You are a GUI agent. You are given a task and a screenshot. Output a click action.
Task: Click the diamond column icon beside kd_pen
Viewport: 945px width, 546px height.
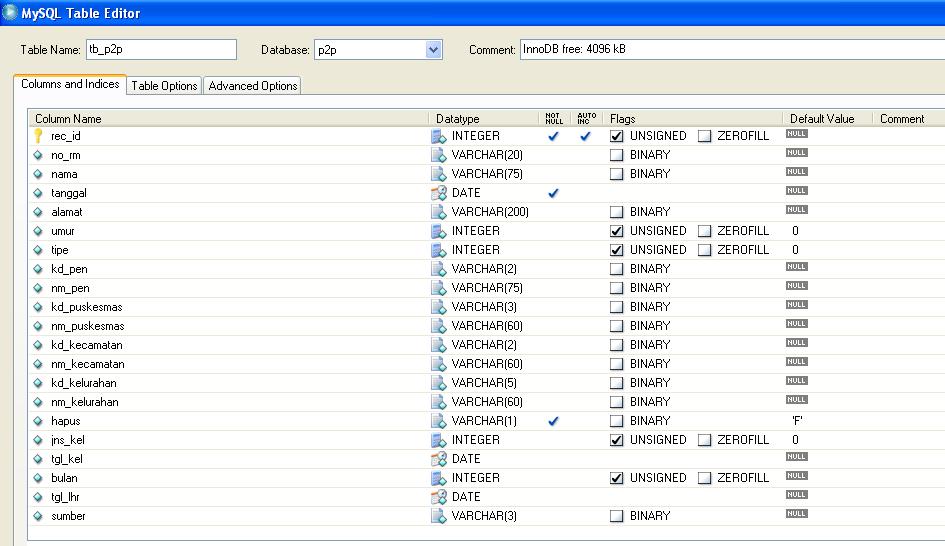click(x=38, y=269)
